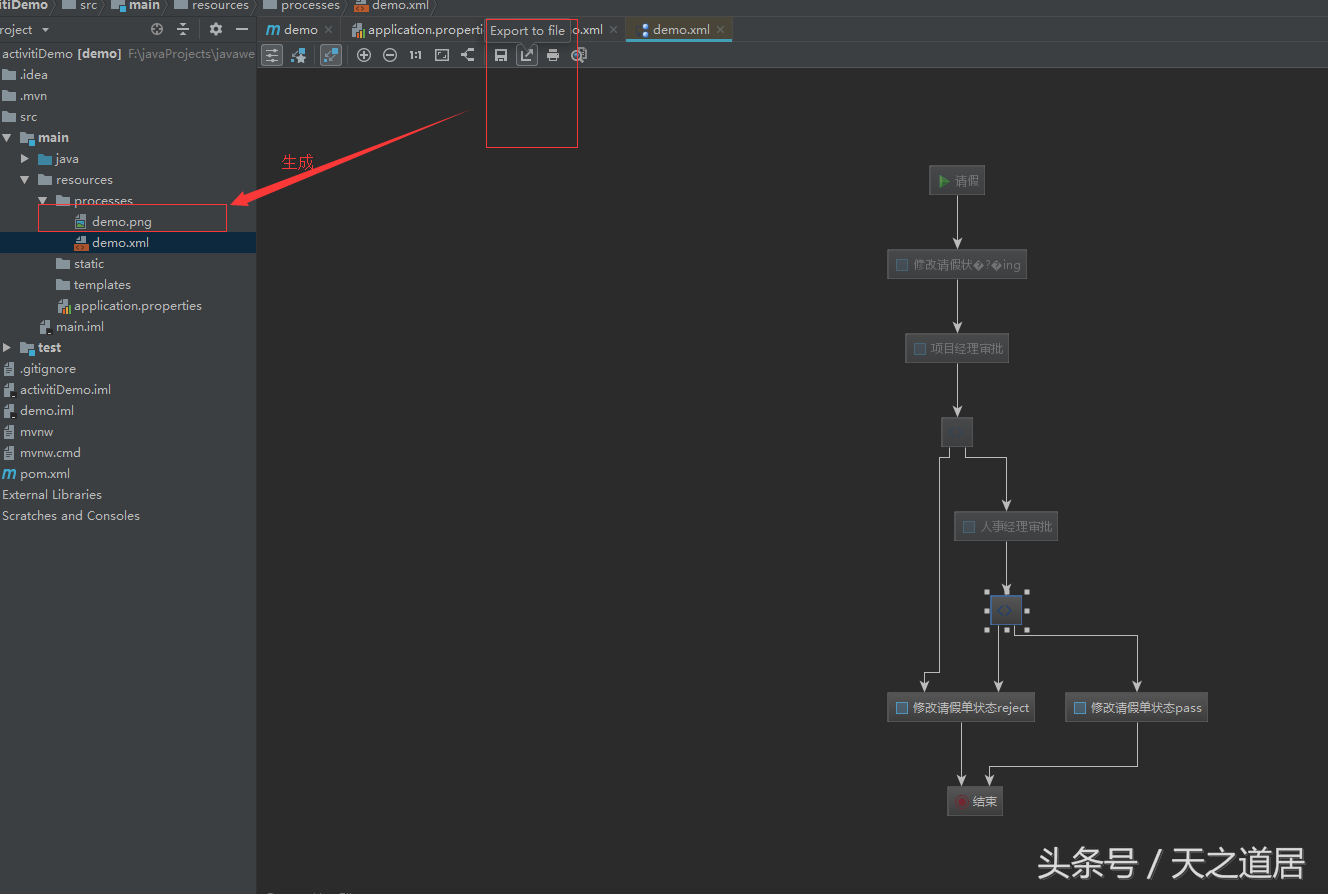Viewport: 1328px width, 894px height.
Task: Reset diagram zoom to actual size 1:1
Action: [x=415, y=55]
